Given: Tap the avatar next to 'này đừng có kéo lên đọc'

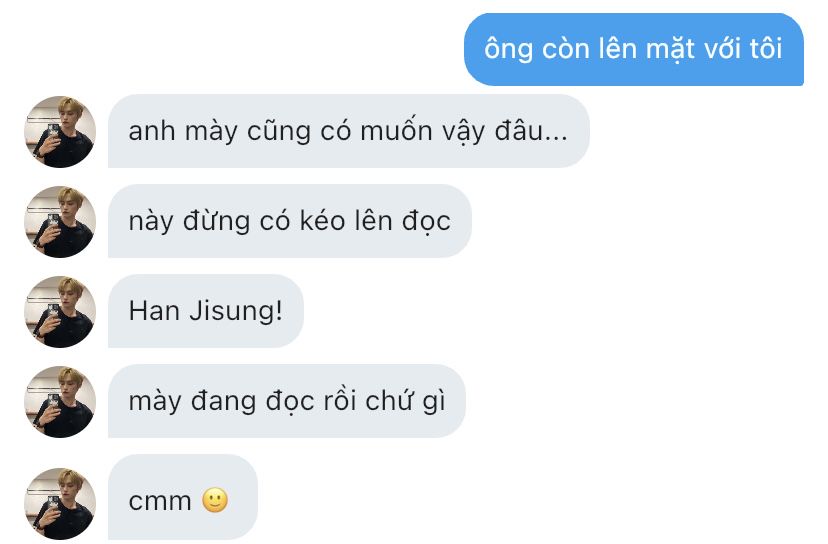Looking at the screenshot, I should coord(60,221).
